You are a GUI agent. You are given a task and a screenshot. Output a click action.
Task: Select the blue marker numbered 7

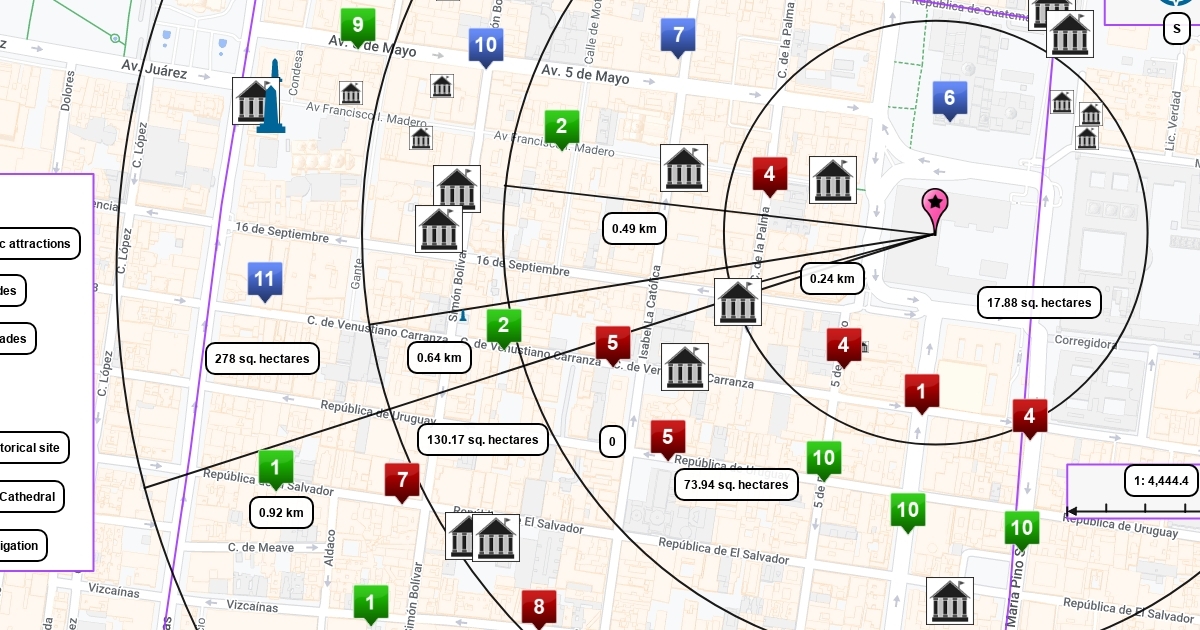click(x=678, y=37)
